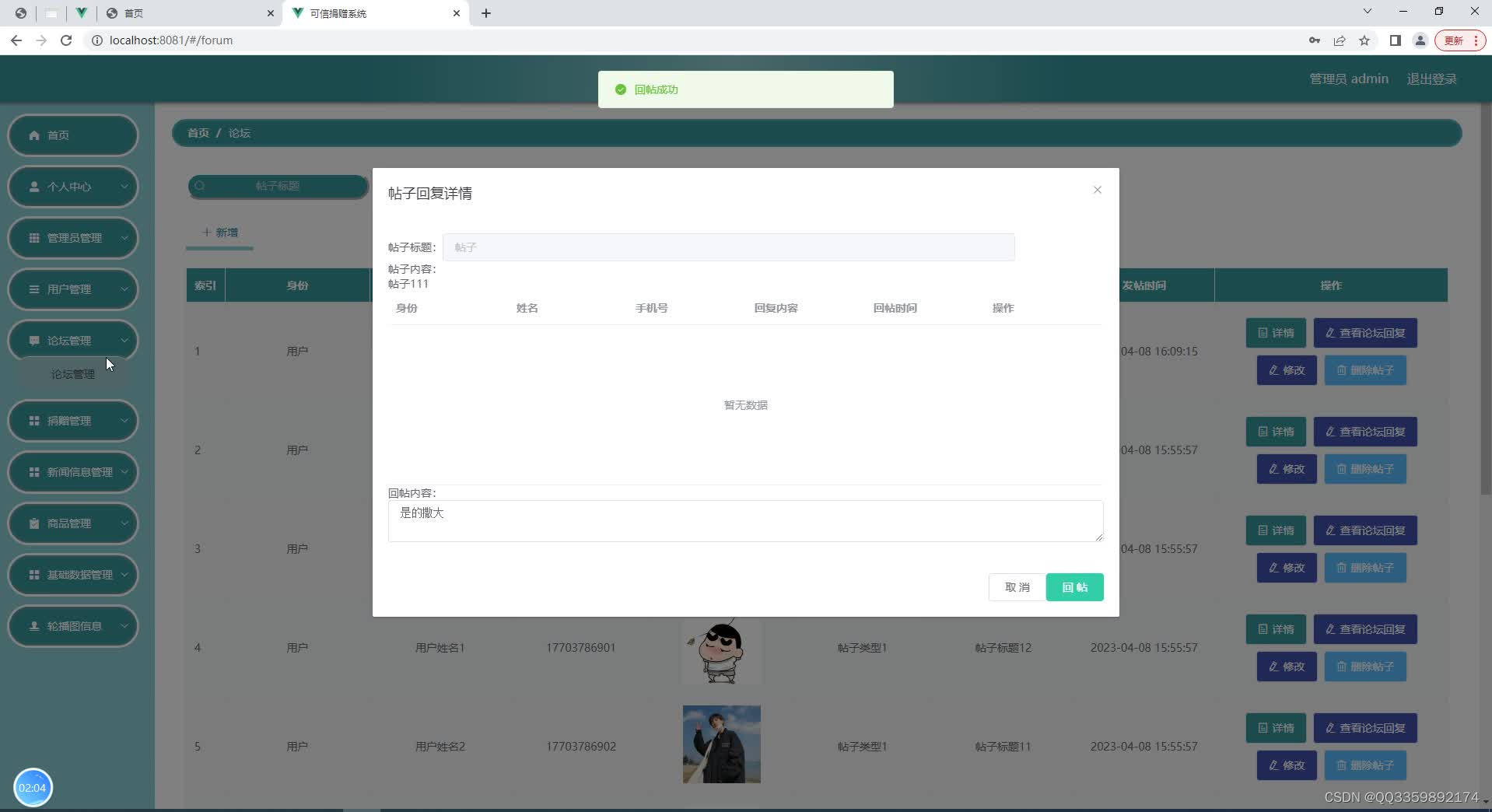This screenshot has height=812, width=1492.
Task: Expand the 个人中心 sidebar menu
Action: coord(73,187)
